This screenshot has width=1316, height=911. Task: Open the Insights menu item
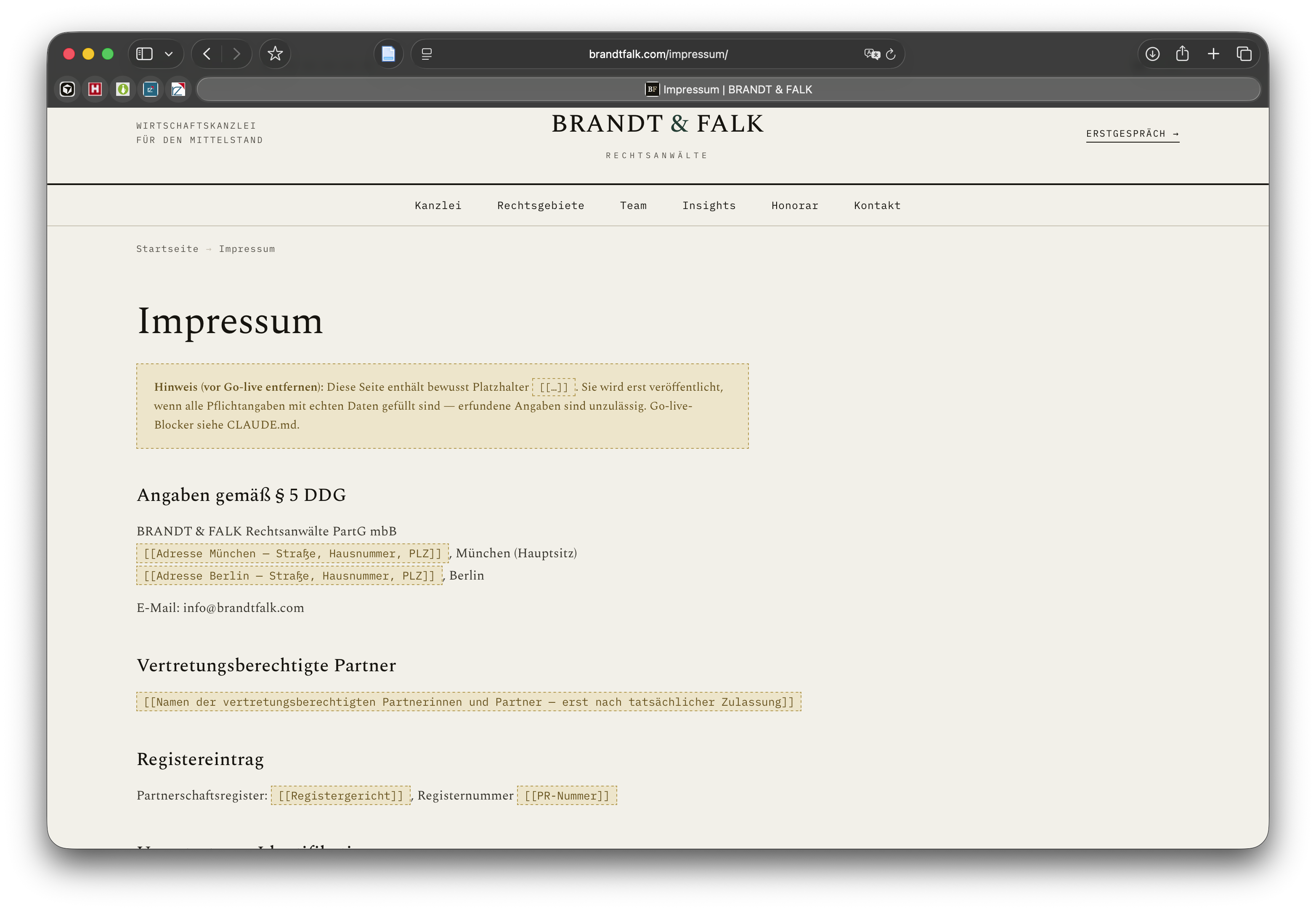[x=708, y=206]
